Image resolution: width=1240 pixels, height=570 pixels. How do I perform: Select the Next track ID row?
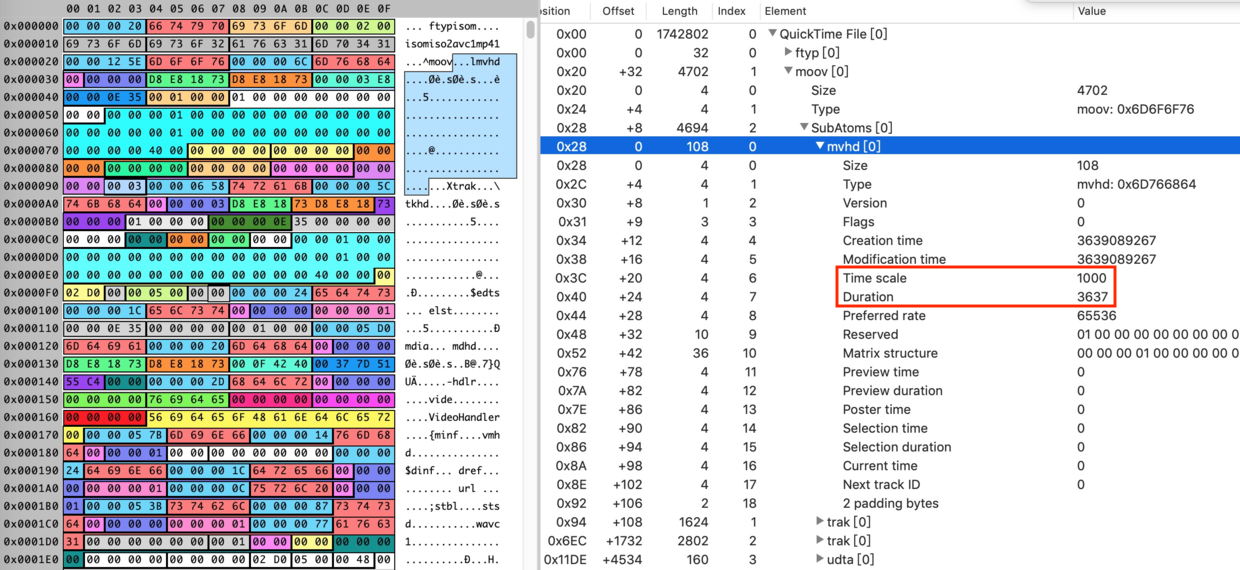890,484
